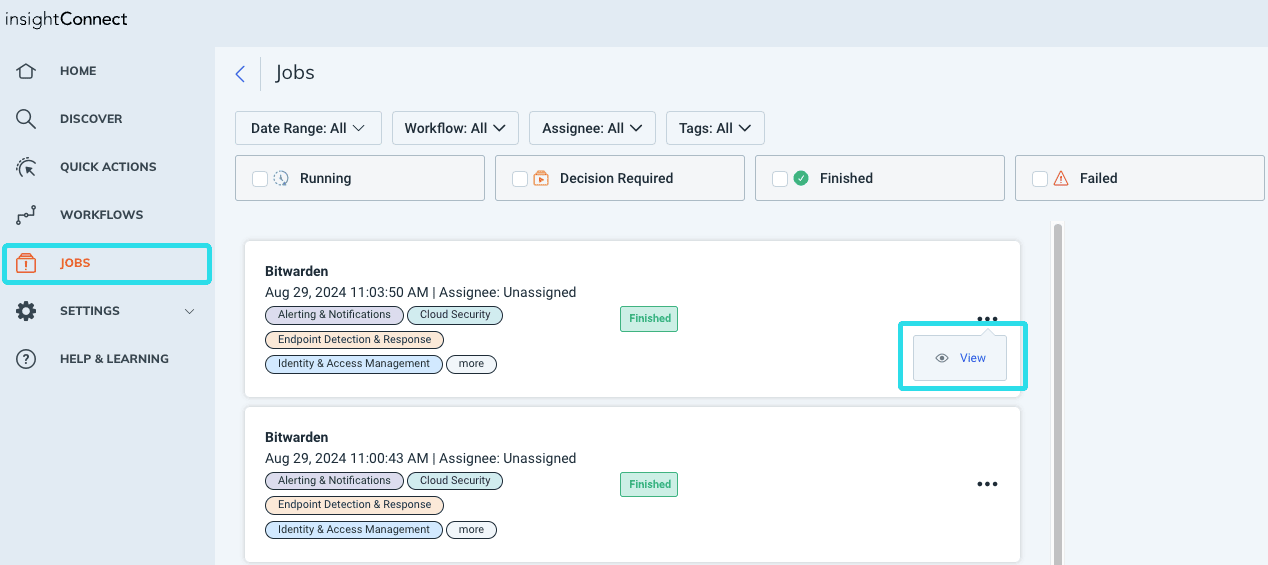Open three-dots menu for 11:00:43 AM job
The image size is (1268, 565).
(987, 484)
